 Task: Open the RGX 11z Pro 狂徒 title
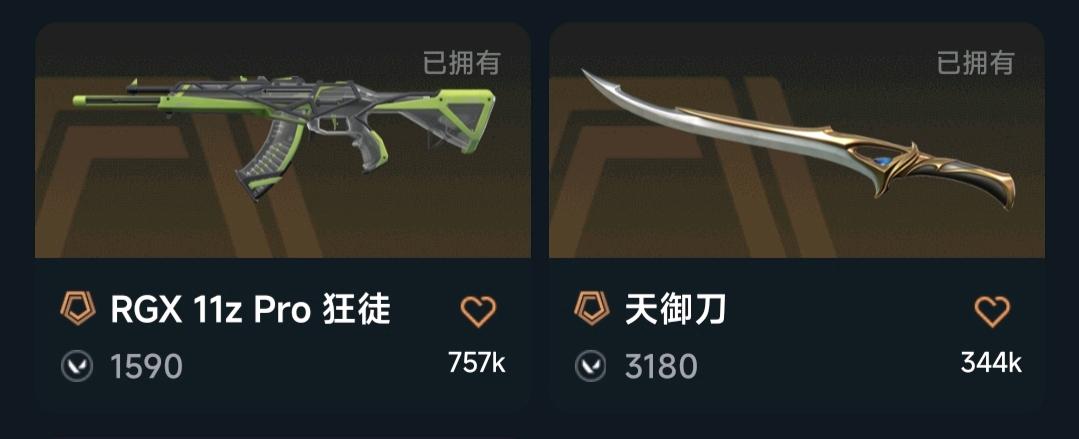tap(250, 310)
